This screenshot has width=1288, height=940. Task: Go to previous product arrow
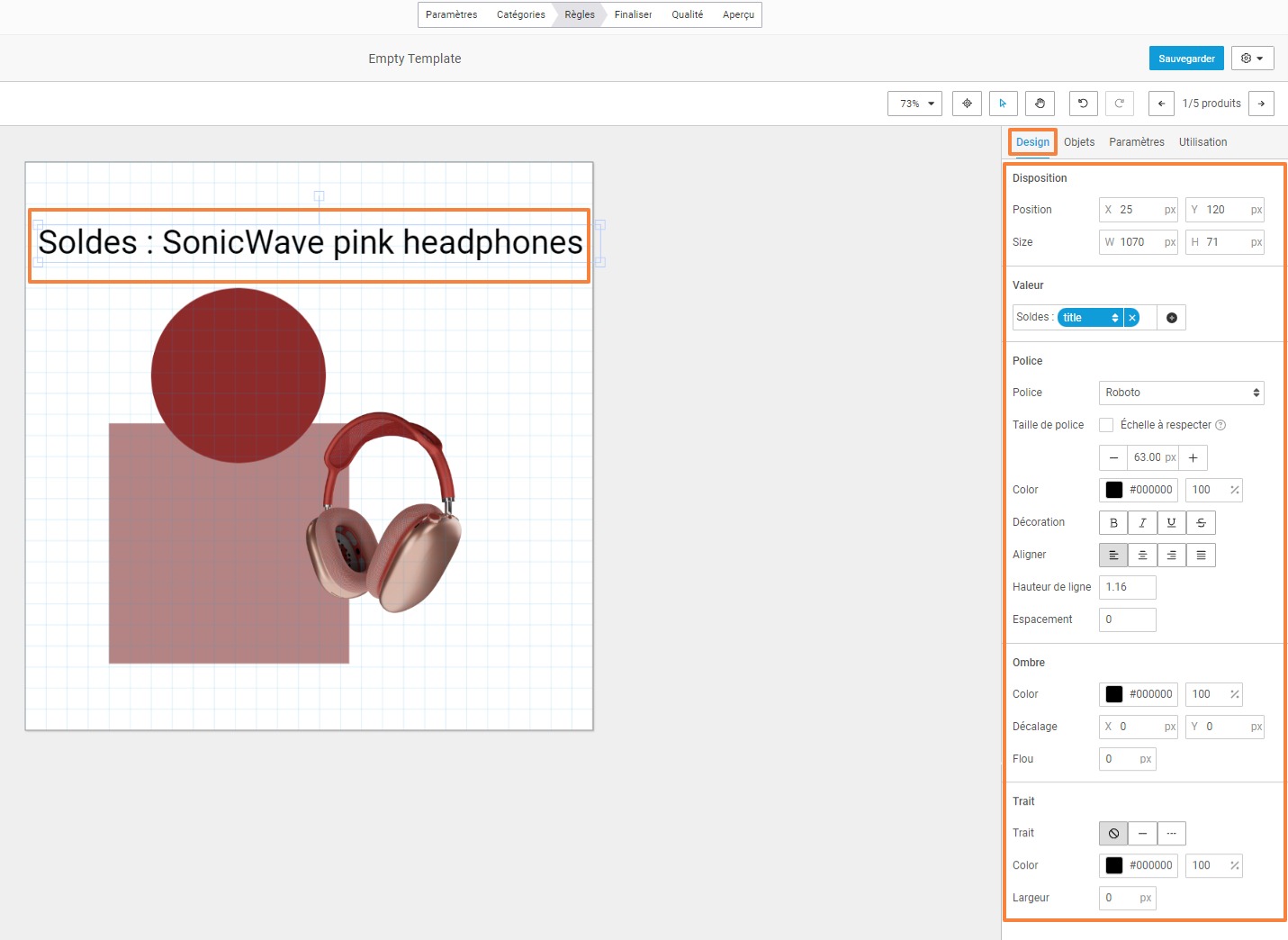pos(1161,104)
